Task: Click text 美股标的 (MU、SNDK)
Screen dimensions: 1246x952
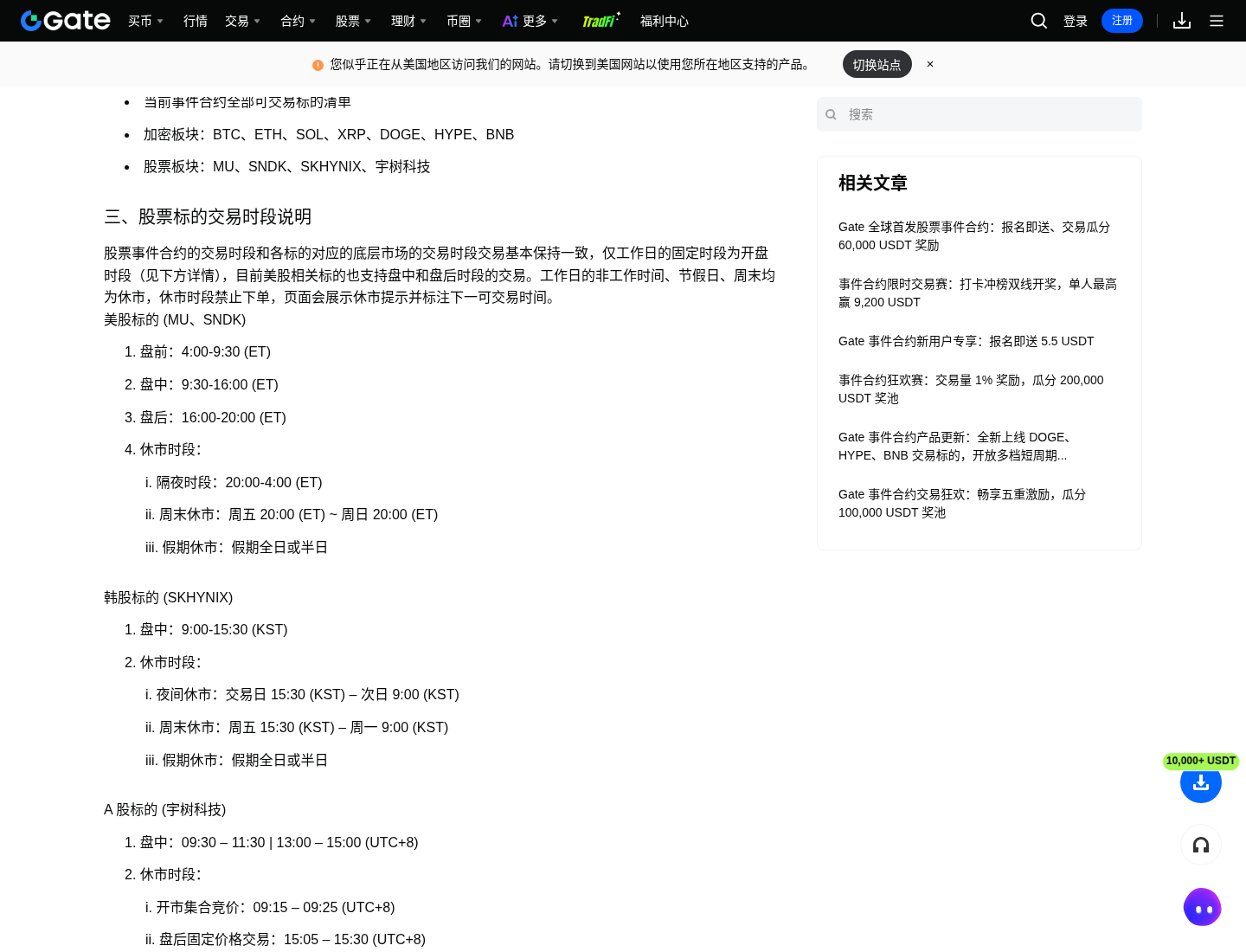Action: pos(175,319)
